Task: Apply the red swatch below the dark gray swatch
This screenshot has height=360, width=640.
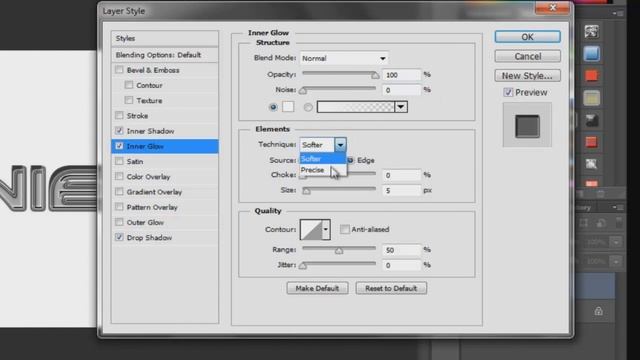Action: [x=591, y=142]
